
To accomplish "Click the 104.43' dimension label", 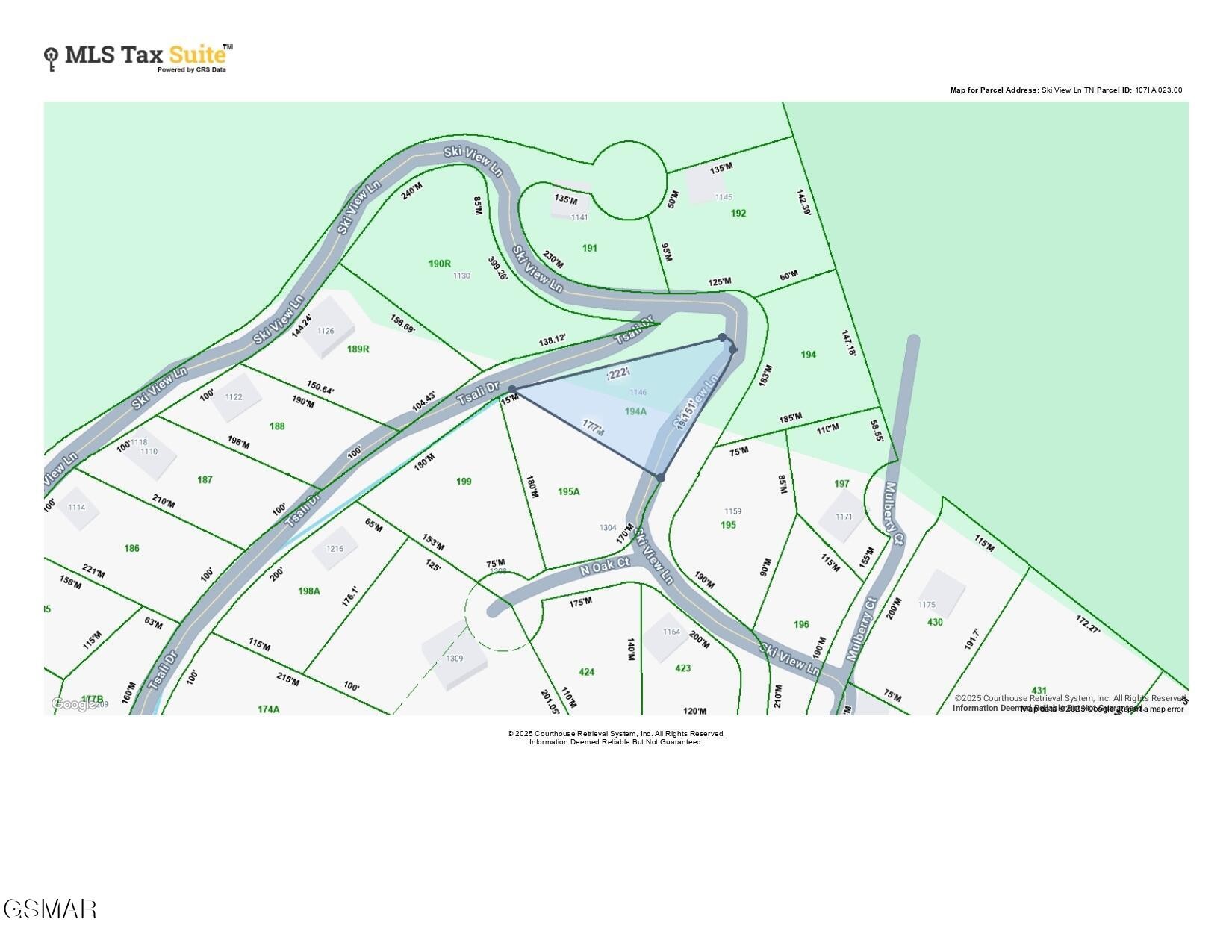I will (x=423, y=402).
